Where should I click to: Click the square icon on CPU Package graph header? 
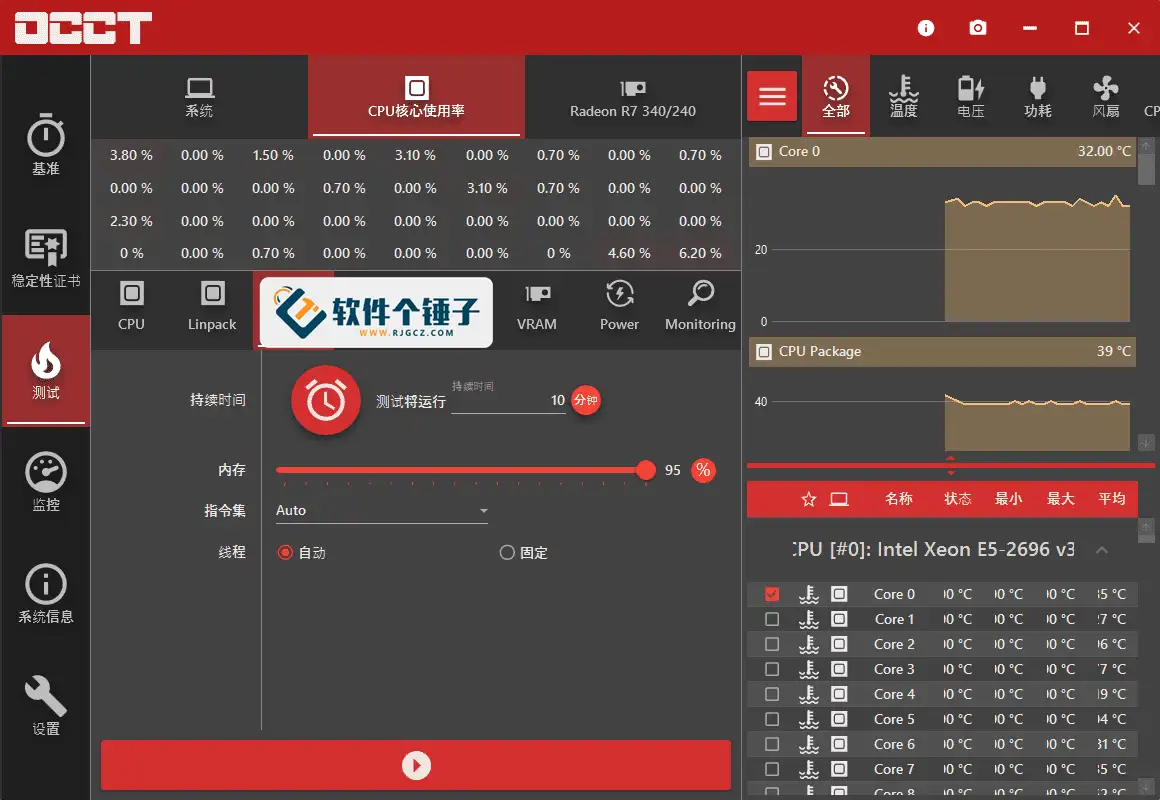point(763,352)
